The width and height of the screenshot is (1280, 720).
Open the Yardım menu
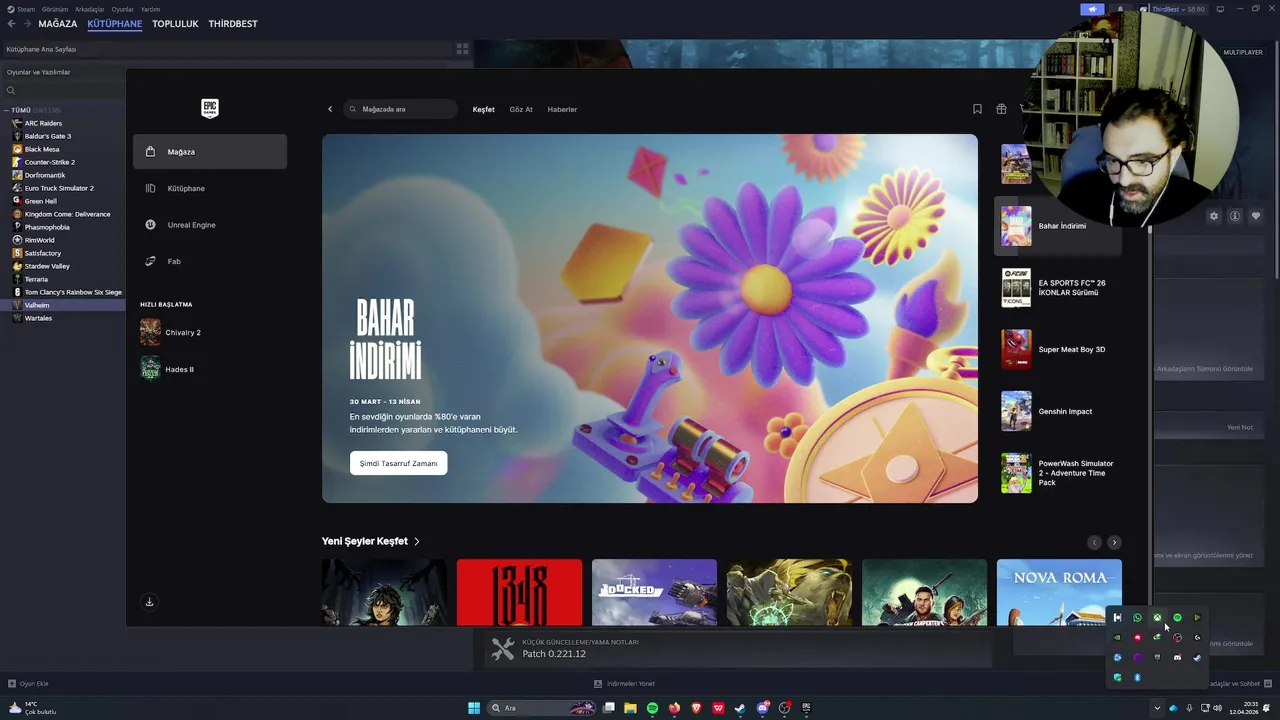pyautogui.click(x=150, y=9)
